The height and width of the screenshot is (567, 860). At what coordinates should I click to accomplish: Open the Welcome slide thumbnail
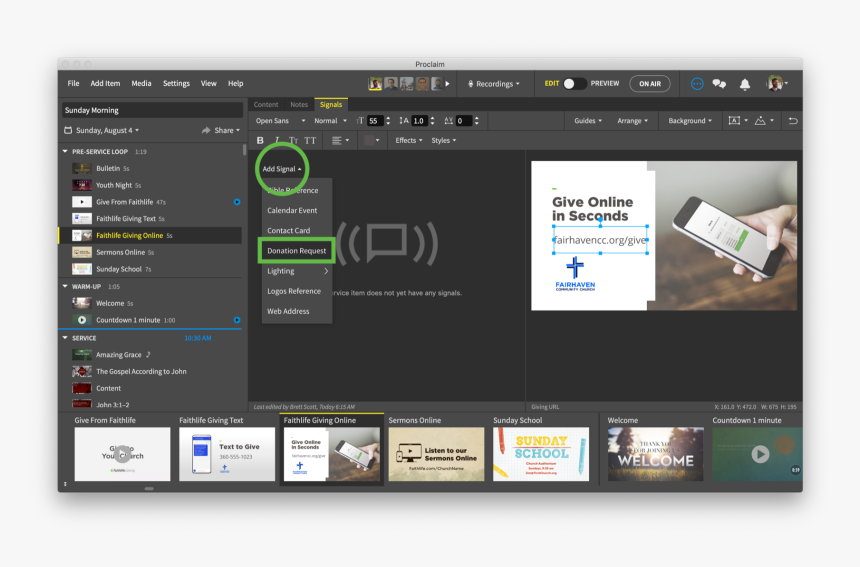tap(655, 454)
